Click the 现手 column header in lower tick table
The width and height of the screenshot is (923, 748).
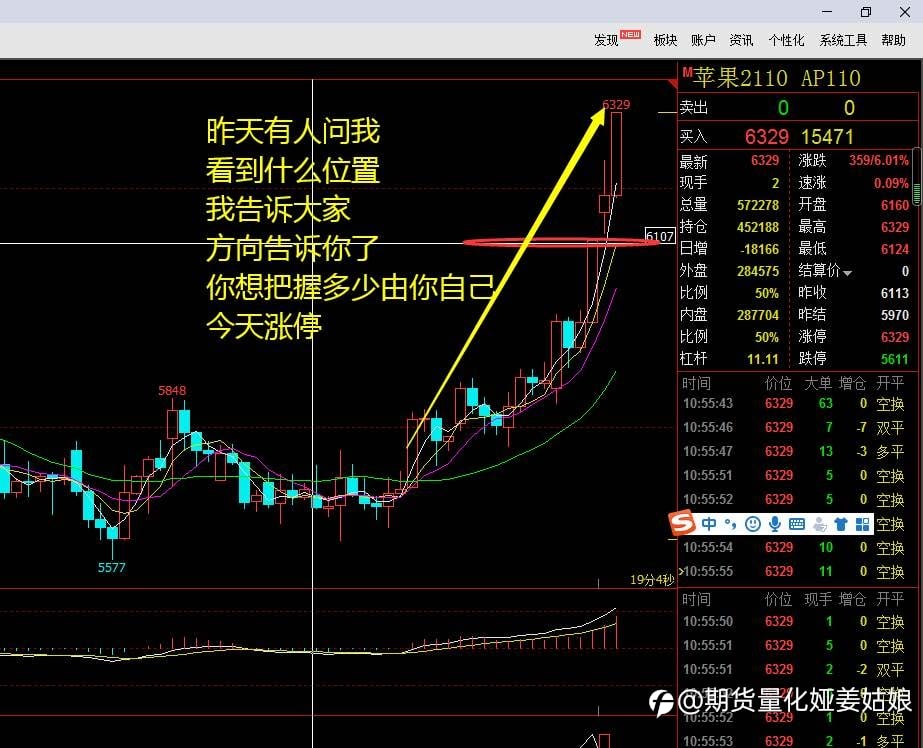818,599
